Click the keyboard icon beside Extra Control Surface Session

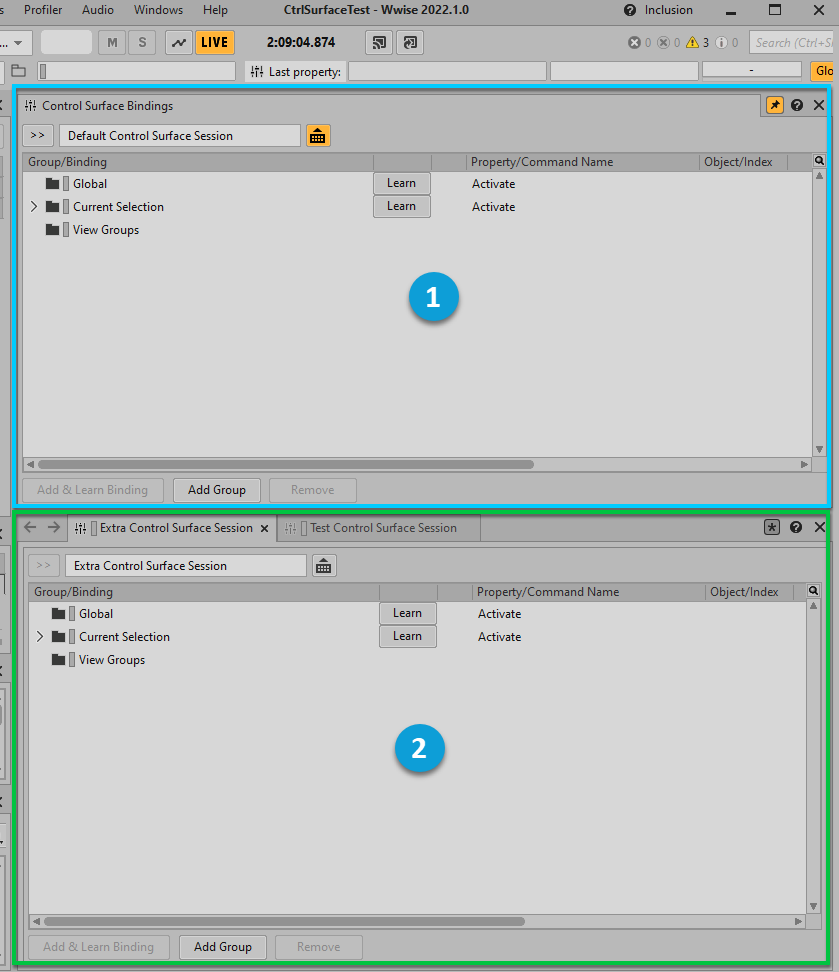click(324, 566)
